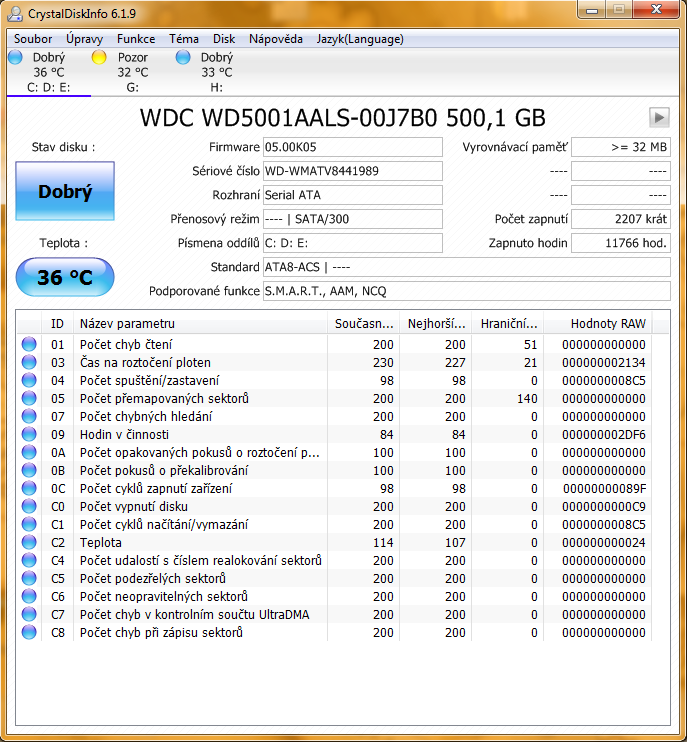Click status orb for attribute C5

[29, 578]
